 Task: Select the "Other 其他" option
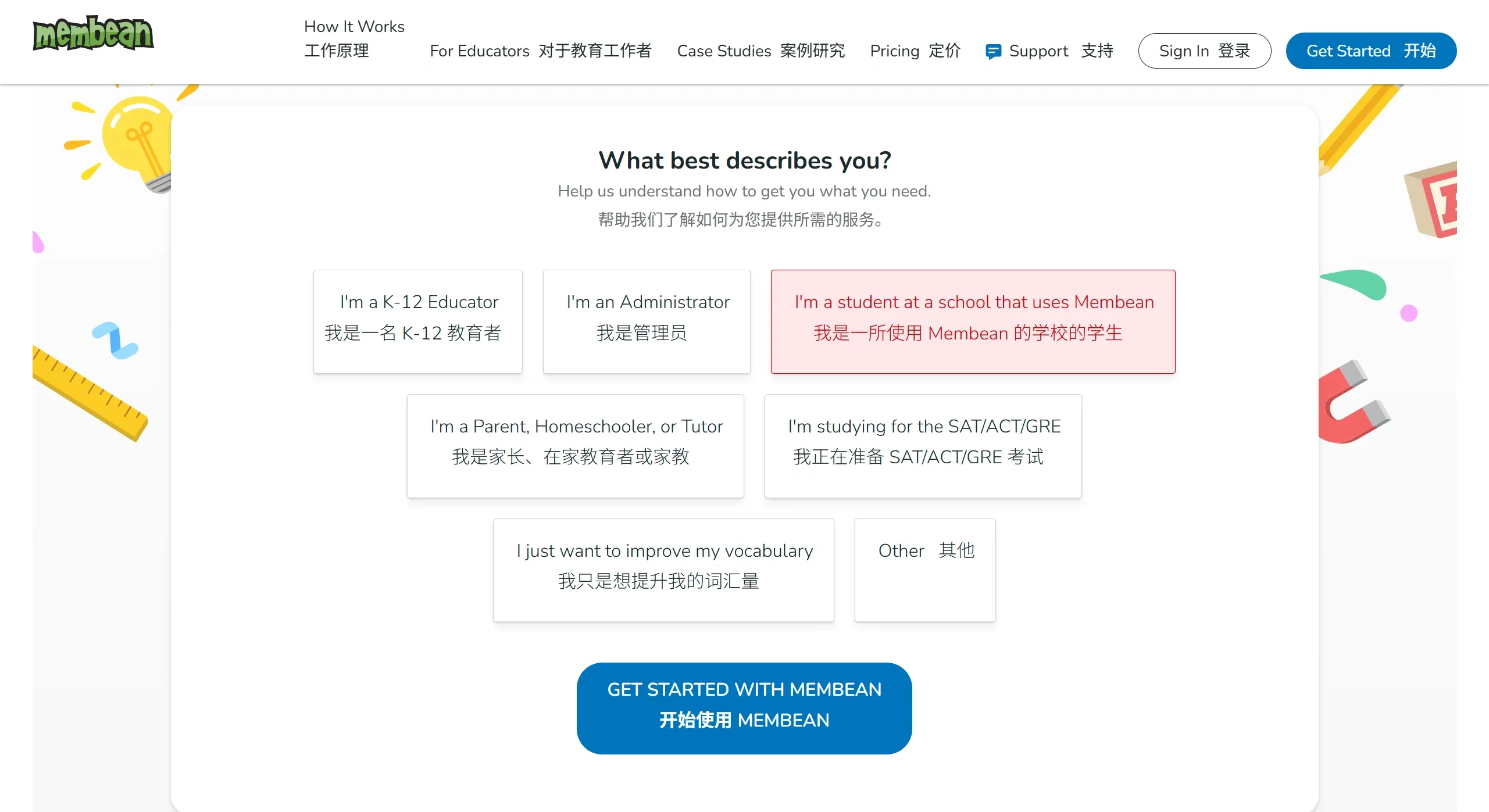[925, 570]
